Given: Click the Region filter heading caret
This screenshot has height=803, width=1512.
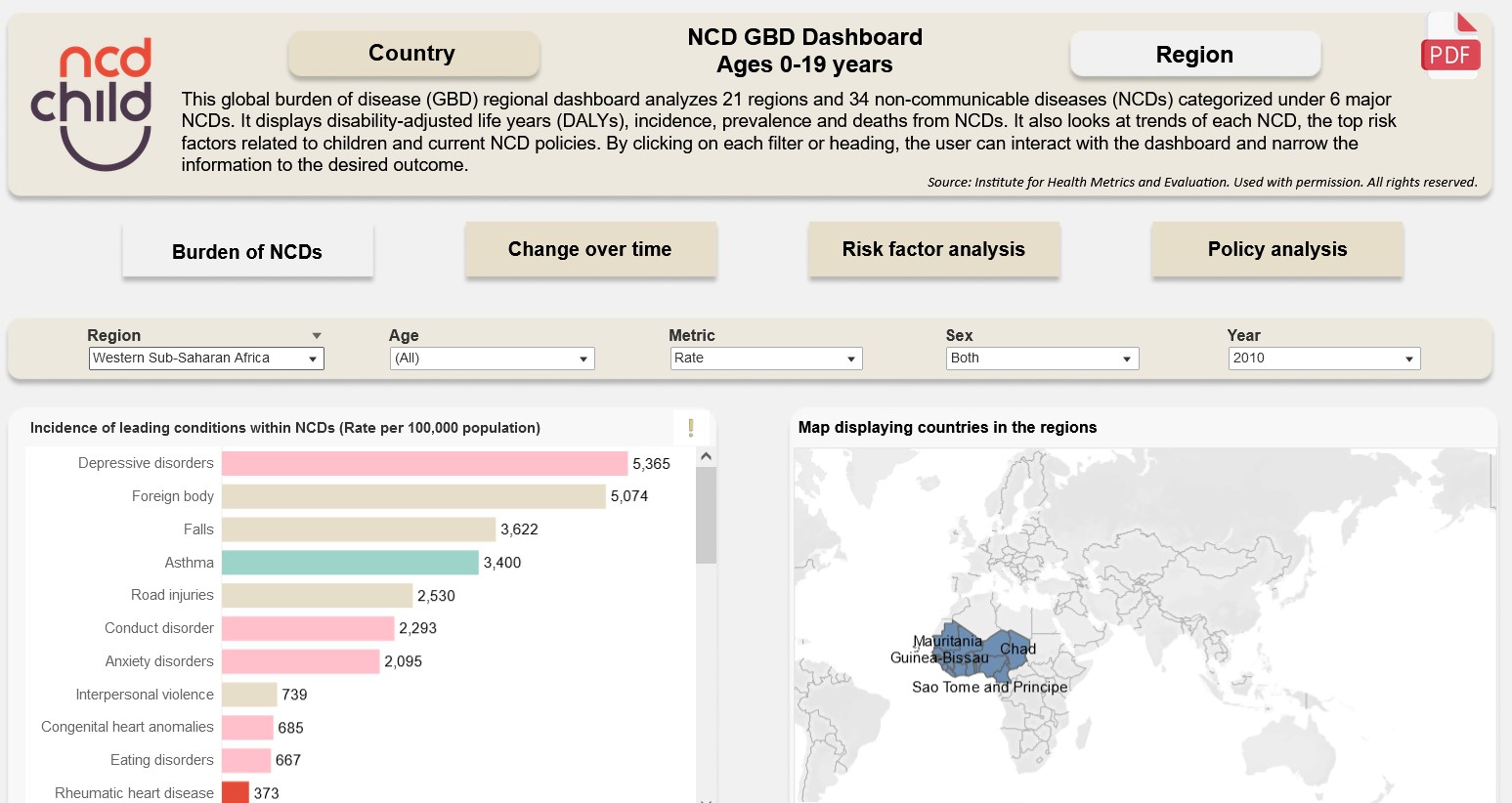Looking at the screenshot, I should point(316,336).
